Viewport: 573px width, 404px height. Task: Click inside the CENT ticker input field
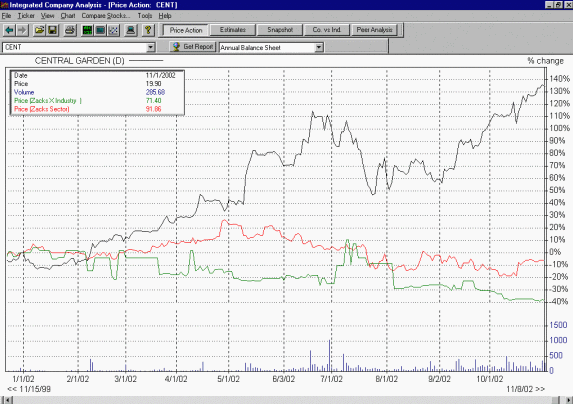point(75,47)
